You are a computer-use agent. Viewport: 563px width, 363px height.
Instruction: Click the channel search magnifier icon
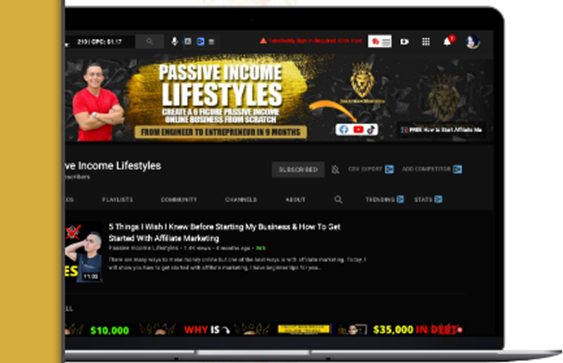[338, 200]
